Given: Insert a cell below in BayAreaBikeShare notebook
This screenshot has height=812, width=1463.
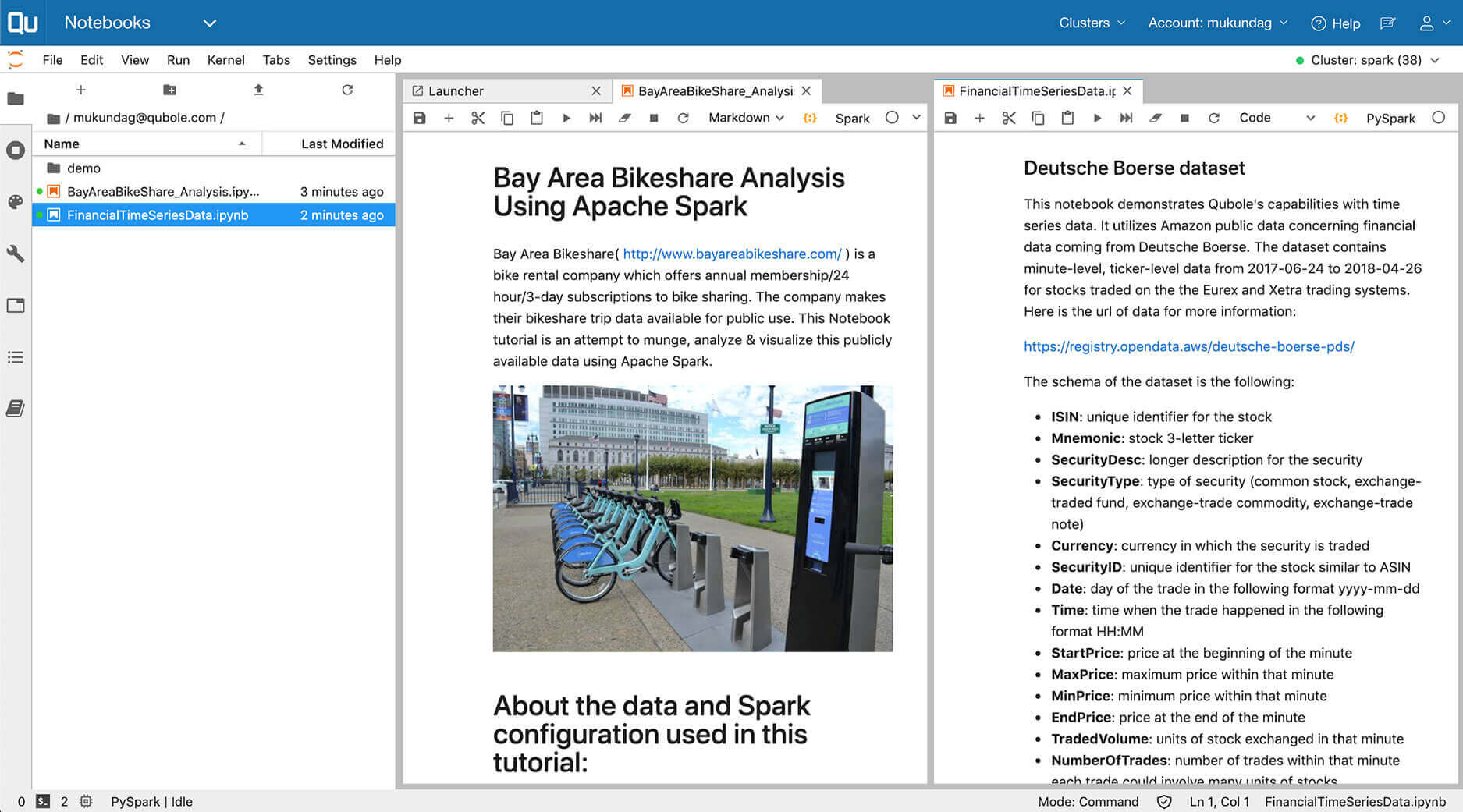Looking at the screenshot, I should click(449, 118).
